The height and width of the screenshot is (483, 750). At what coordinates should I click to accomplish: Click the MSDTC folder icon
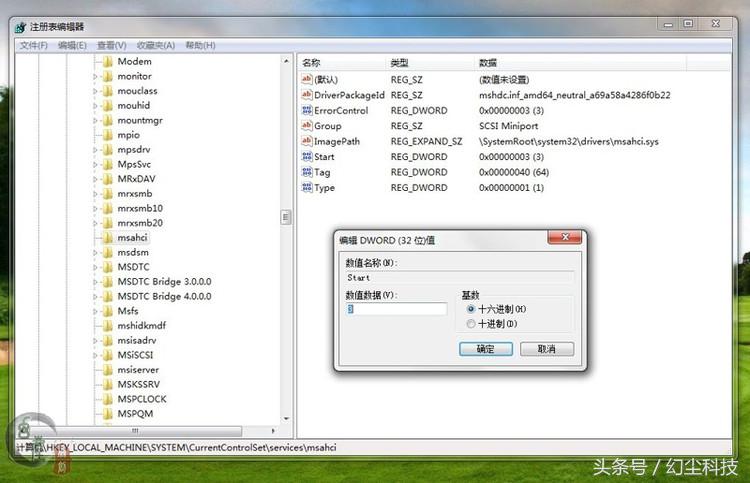[108, 267]
